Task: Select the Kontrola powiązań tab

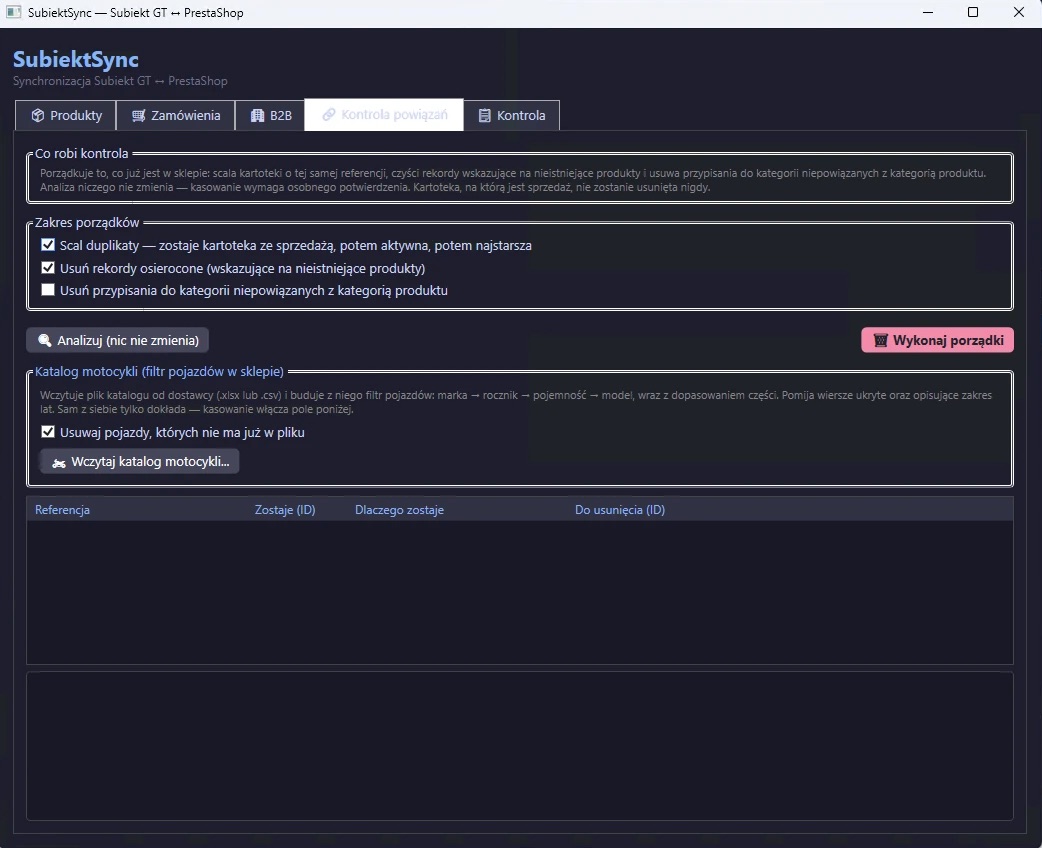Action: 384,115
